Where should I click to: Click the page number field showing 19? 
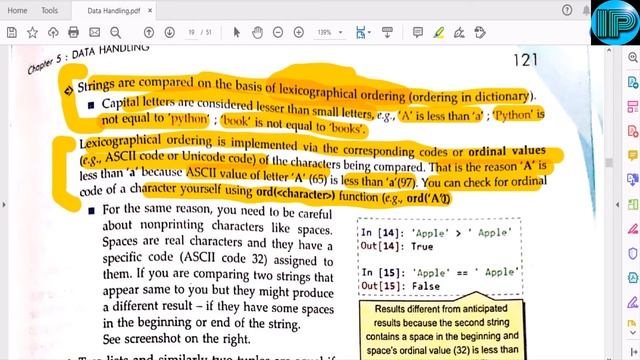(191, 32)
